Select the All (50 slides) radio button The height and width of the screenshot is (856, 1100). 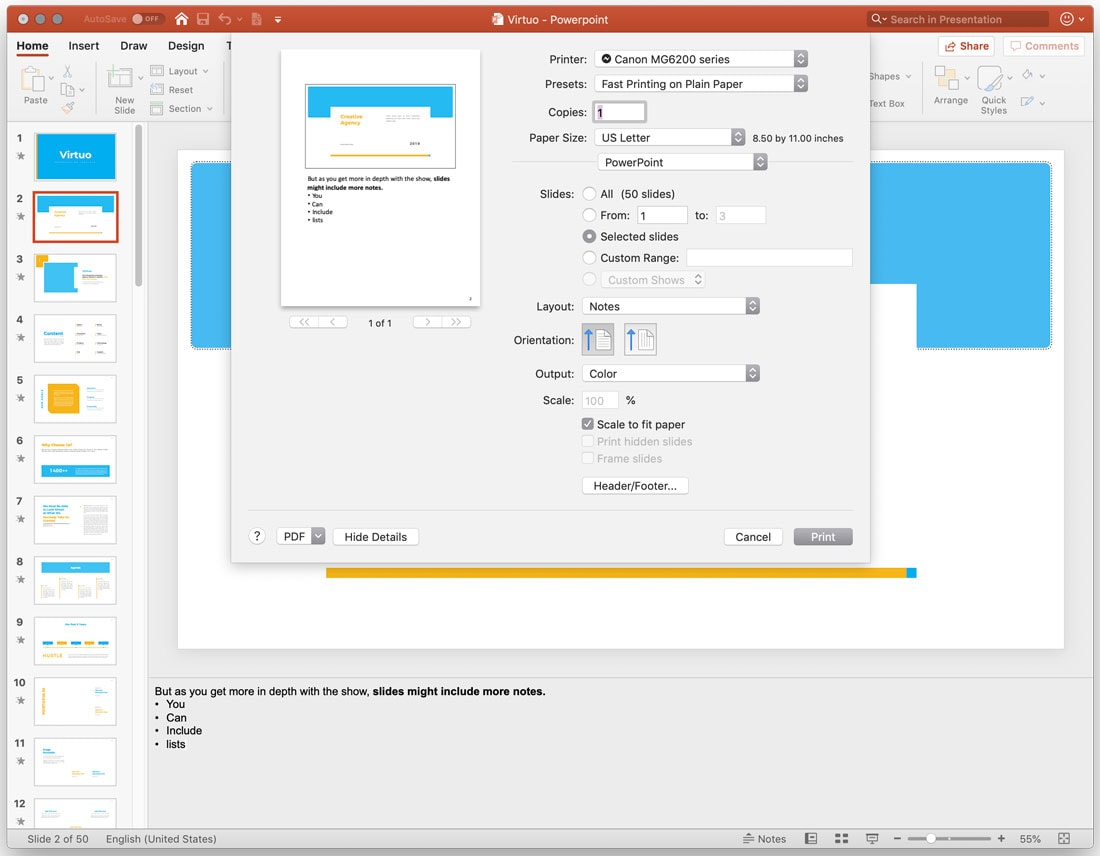pyautogui.click(x=590, y=194)
